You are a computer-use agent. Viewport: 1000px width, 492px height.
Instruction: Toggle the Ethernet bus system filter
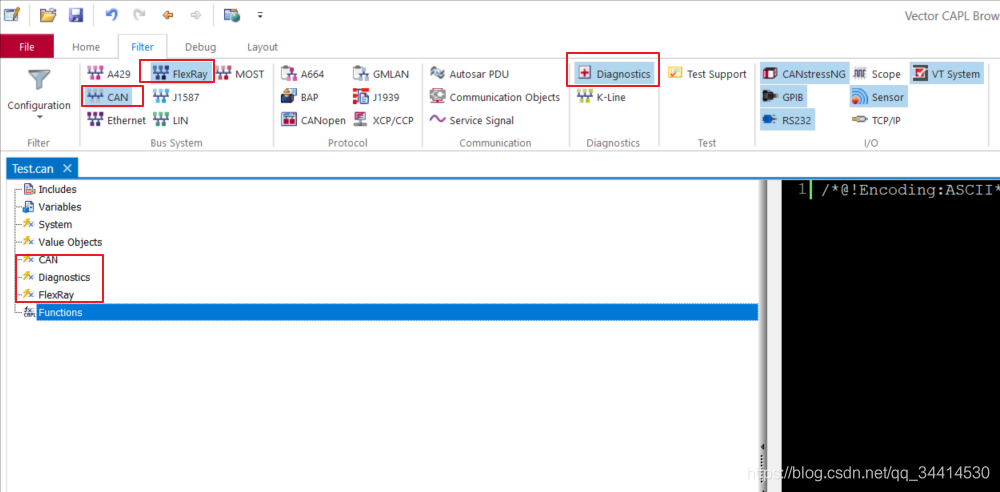[x=116, y=120]
